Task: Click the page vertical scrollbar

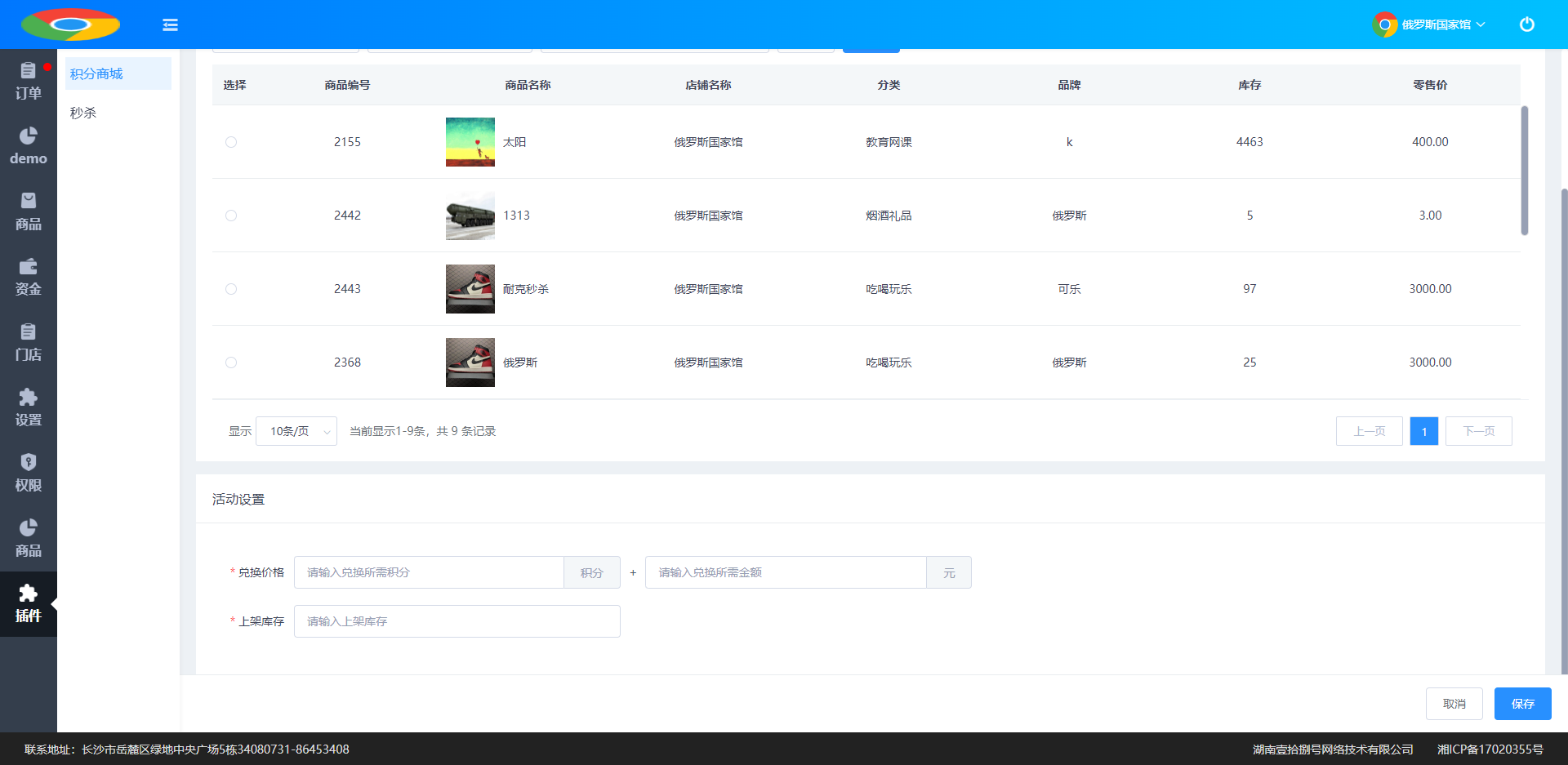Action: pos(1564,431)
